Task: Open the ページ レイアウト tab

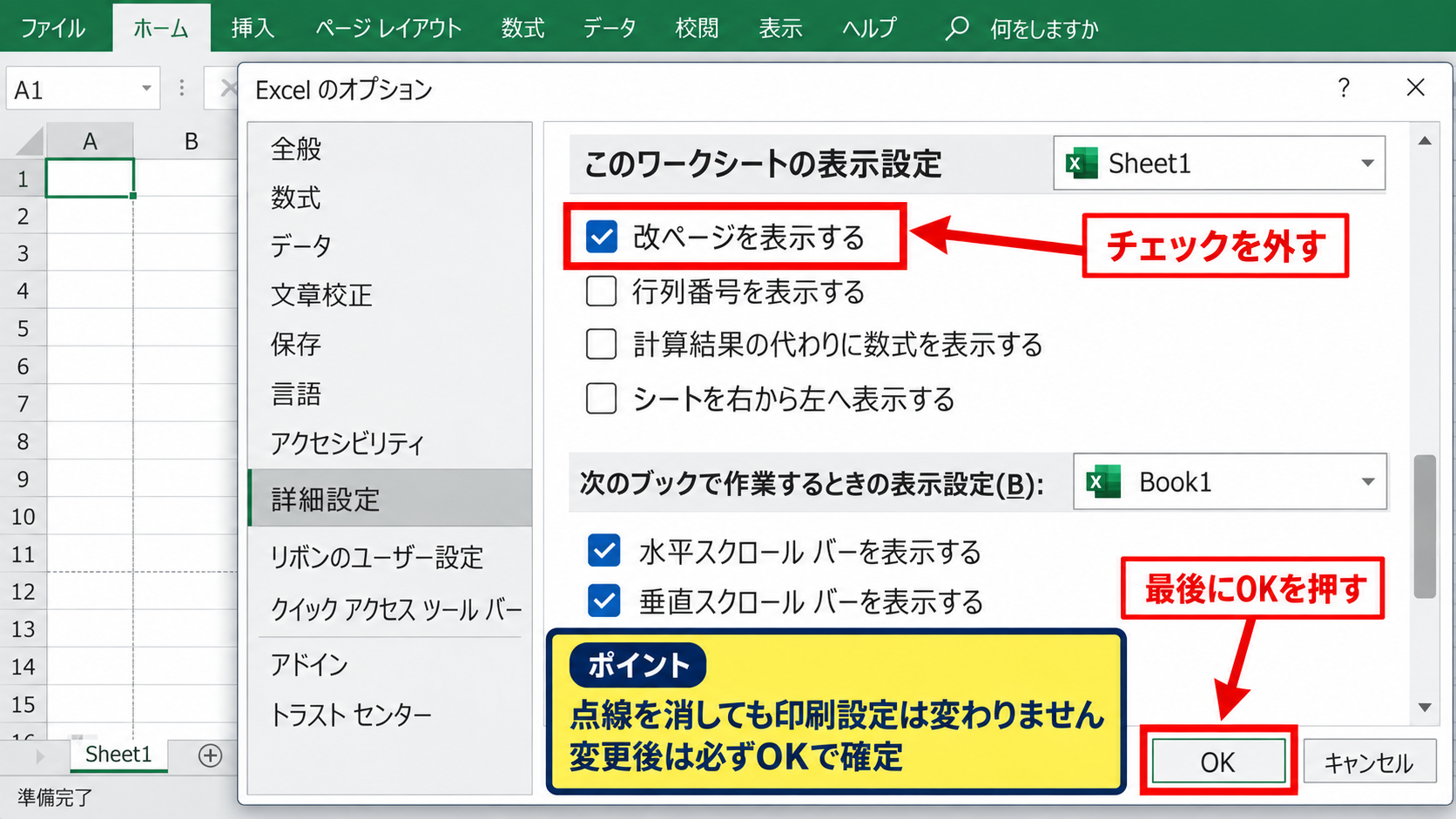Action: [x=388, y=28]
